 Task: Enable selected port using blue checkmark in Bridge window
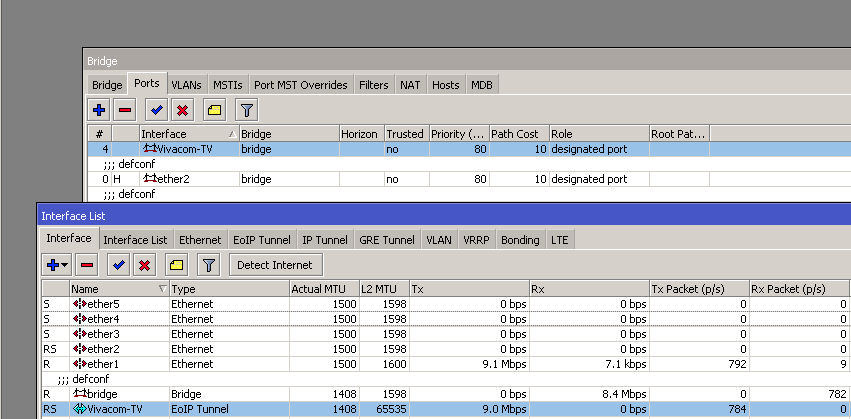tap(156, 110)
